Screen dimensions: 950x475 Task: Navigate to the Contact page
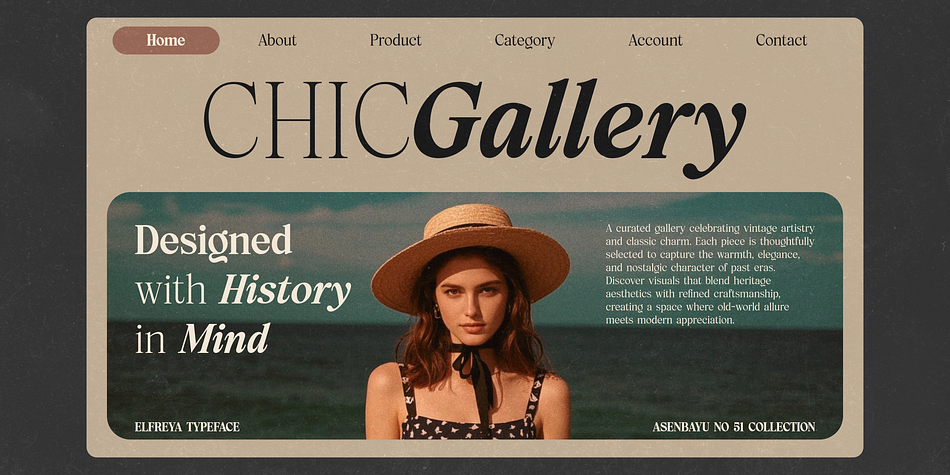coord(781,41)
